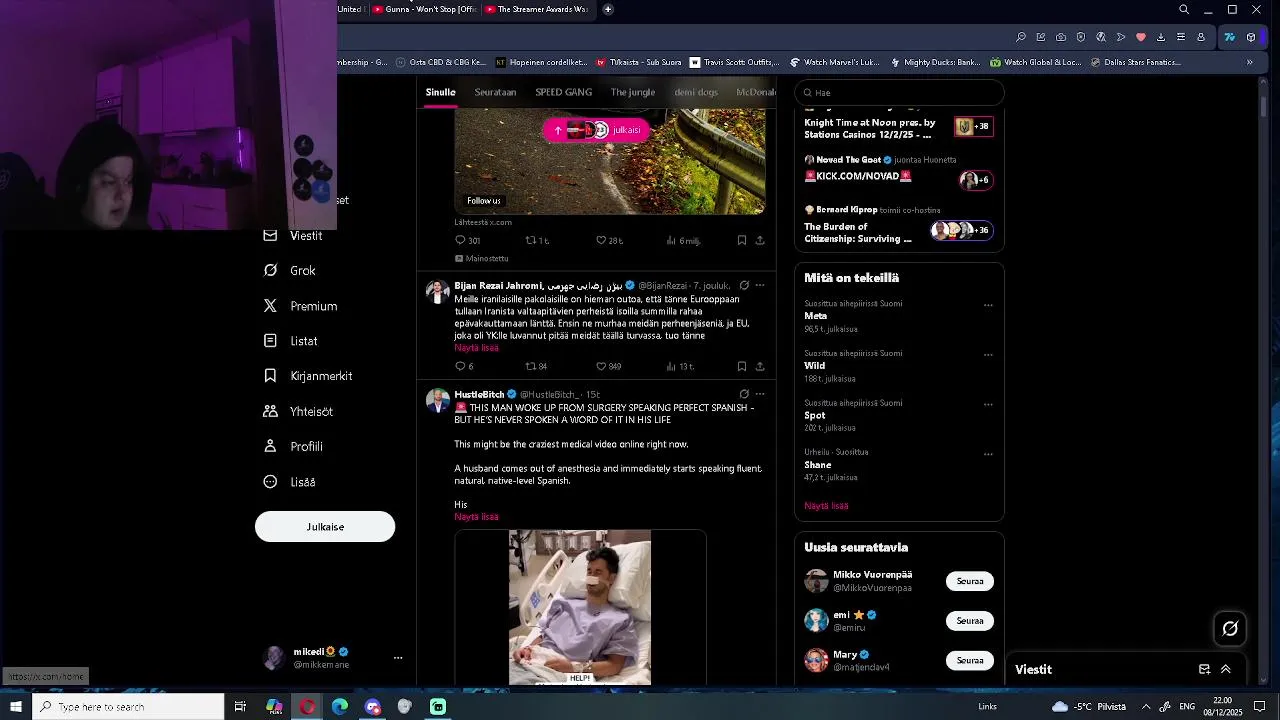Viewport: 1280px width, 720px height.
Task: Reply to the Bijan Rezai Jahromi post
Action: tap(464, 366)
